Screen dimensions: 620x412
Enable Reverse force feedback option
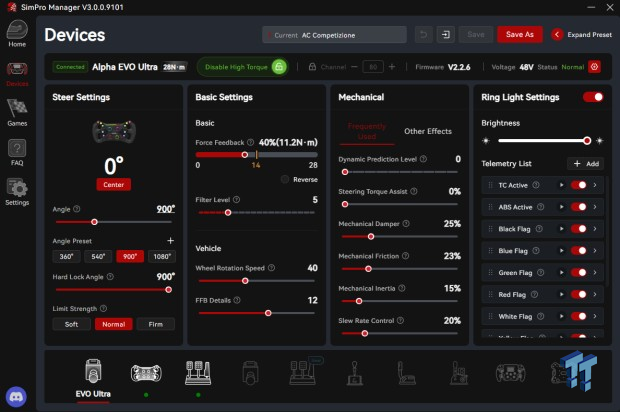click(285, 180)
